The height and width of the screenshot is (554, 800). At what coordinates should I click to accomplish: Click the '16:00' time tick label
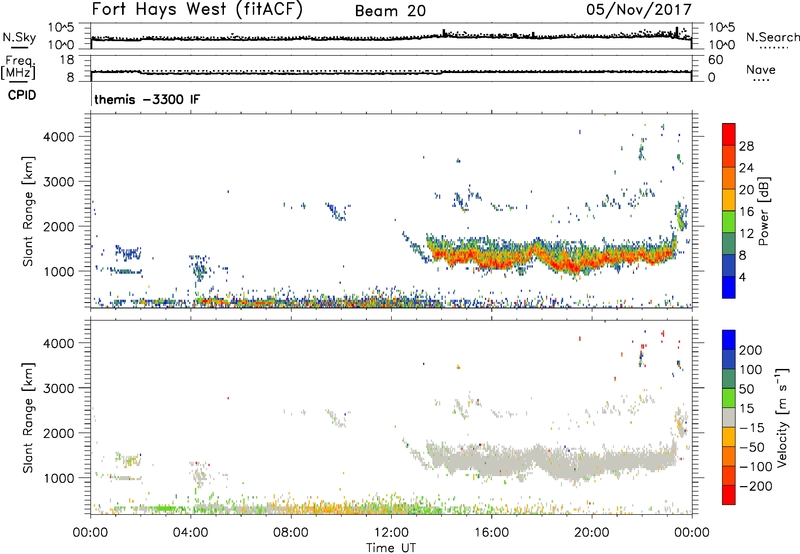491,533
